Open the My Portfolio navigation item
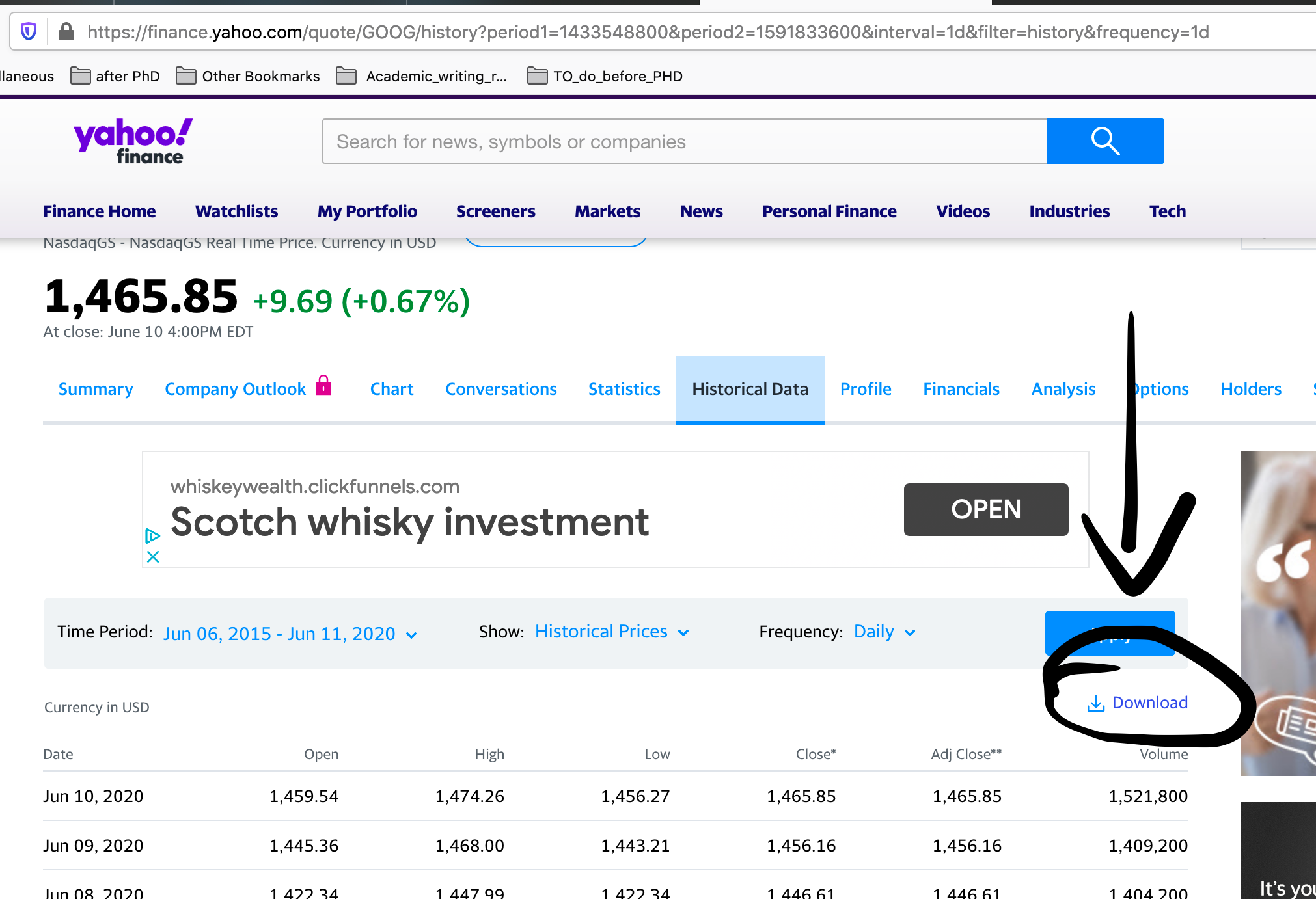Screen dimensions: 1316x899 [367, 211]
